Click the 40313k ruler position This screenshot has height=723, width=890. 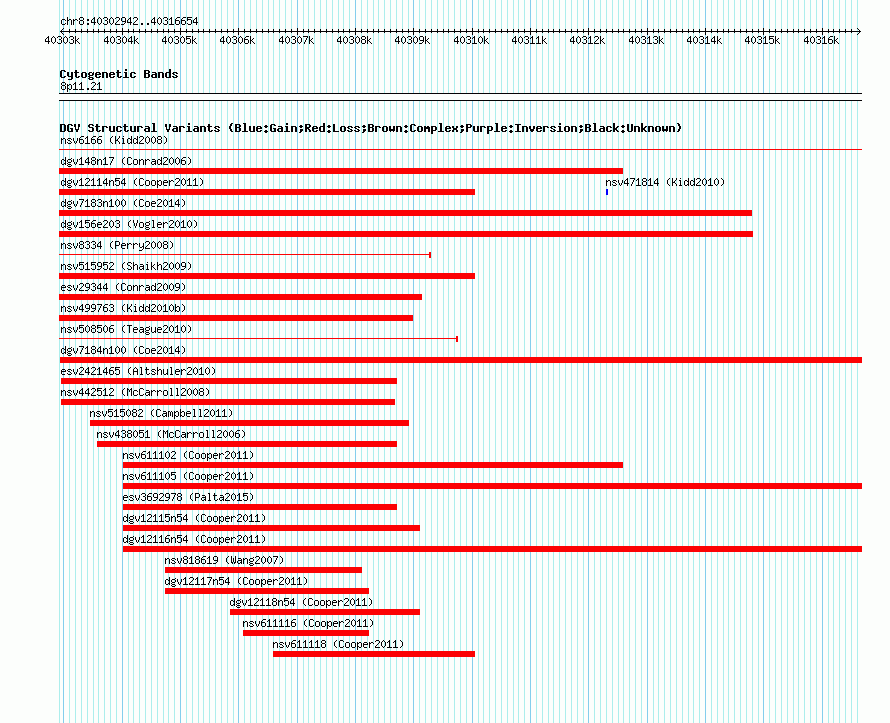(646, 40)
